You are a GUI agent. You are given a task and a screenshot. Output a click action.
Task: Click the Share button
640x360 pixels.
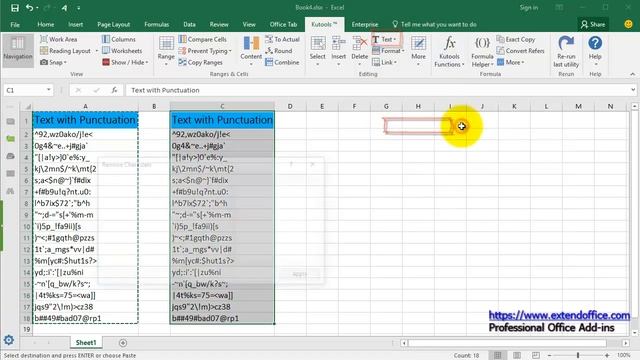pos(593,24)
